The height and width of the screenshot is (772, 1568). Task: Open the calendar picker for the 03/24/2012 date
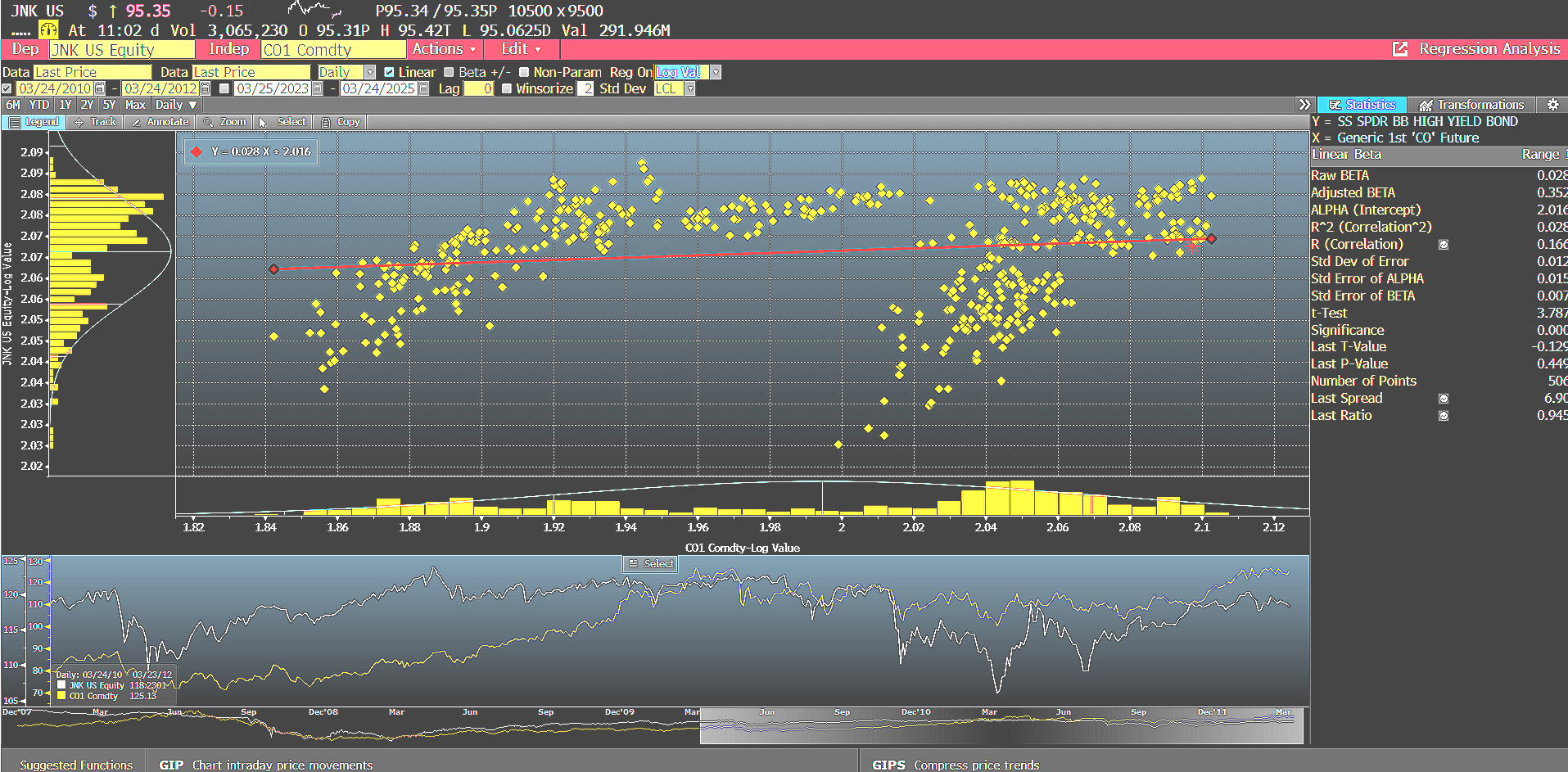tap(205, 88)
